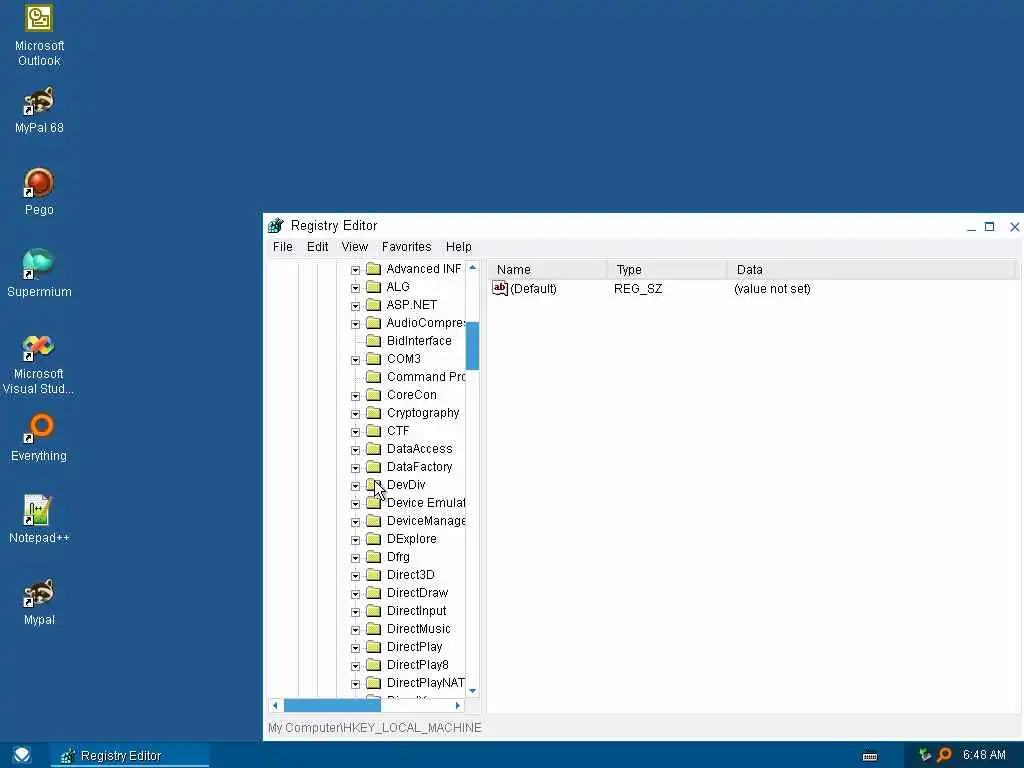Open the Favorites menu
Viewport: 1024px width, 768px height.
coord(406,247)
